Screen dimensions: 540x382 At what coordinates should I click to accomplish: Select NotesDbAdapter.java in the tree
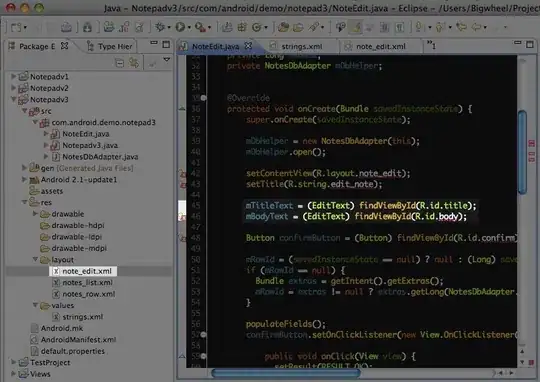(100, 157)
